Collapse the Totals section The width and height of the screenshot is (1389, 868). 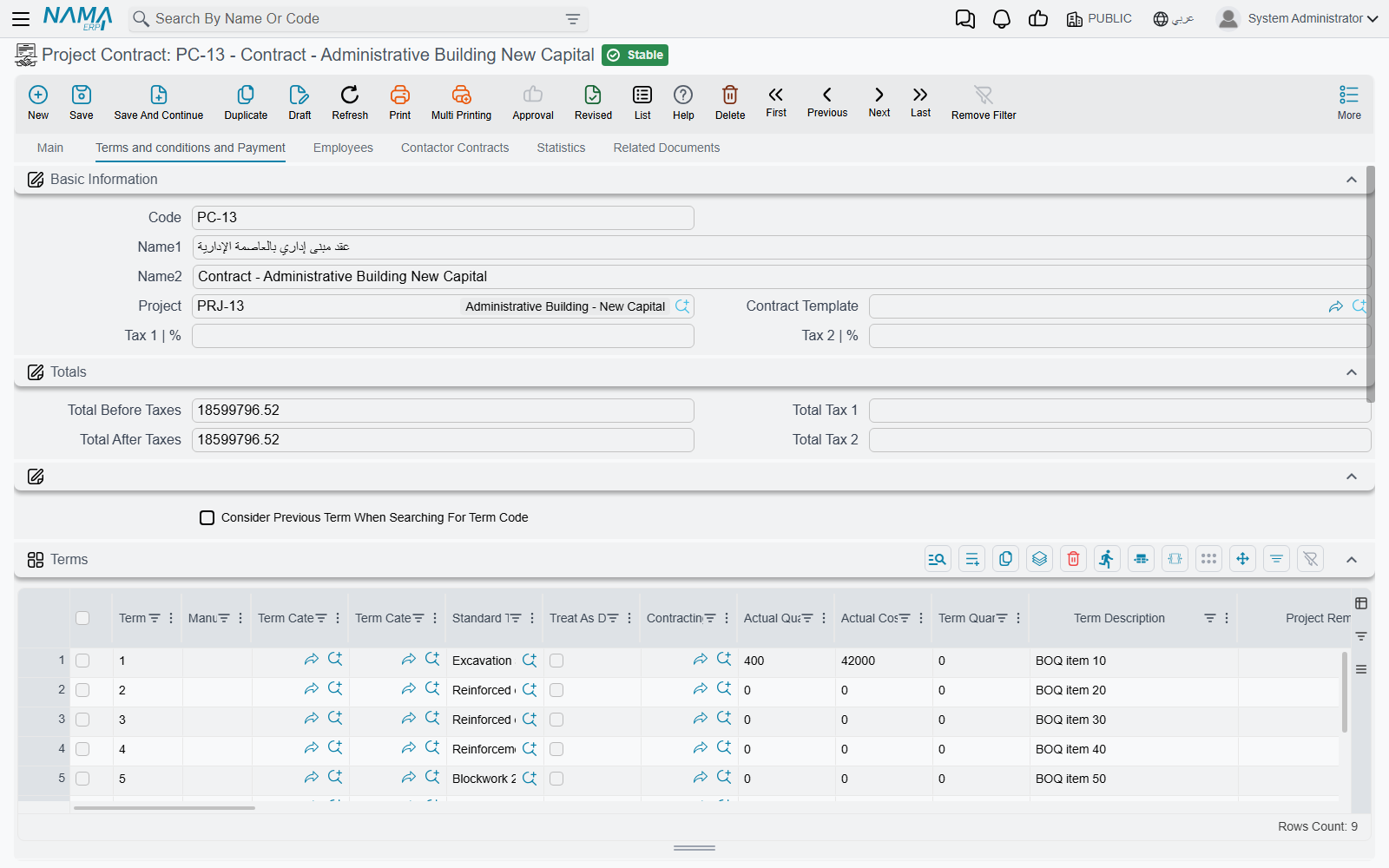point(1351,372)
